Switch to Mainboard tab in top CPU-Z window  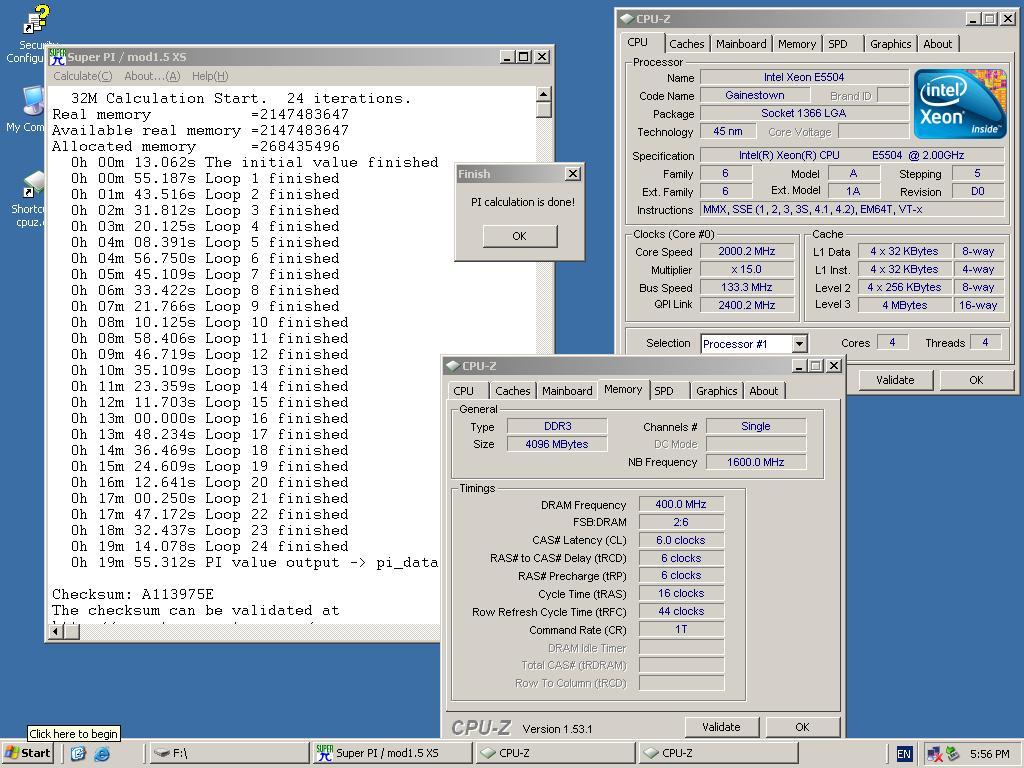pyautogui.click(x=741, y=44)
